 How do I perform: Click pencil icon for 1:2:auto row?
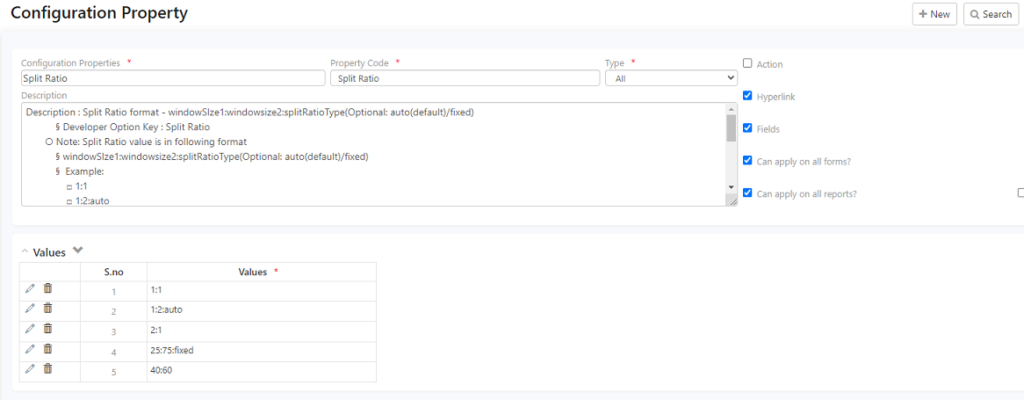30,309
